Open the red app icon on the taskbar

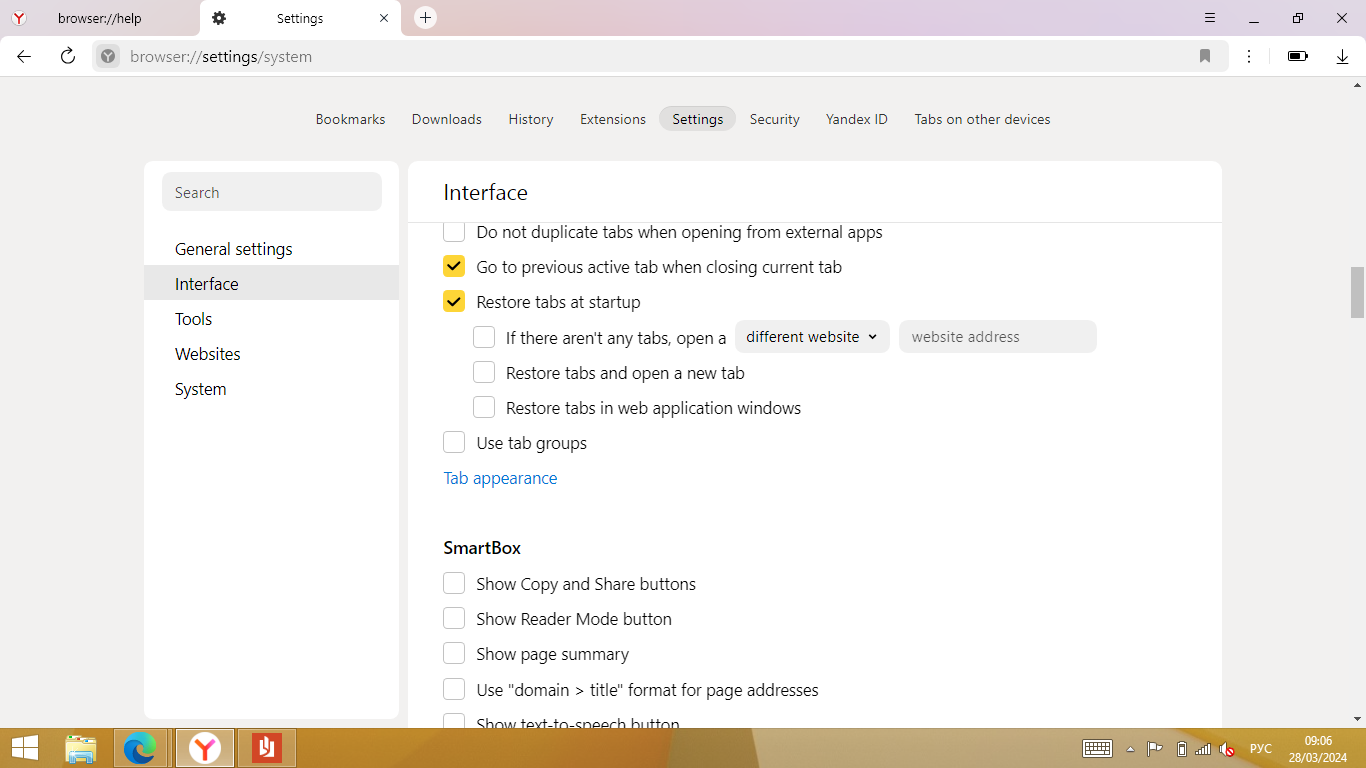point(266,748)
